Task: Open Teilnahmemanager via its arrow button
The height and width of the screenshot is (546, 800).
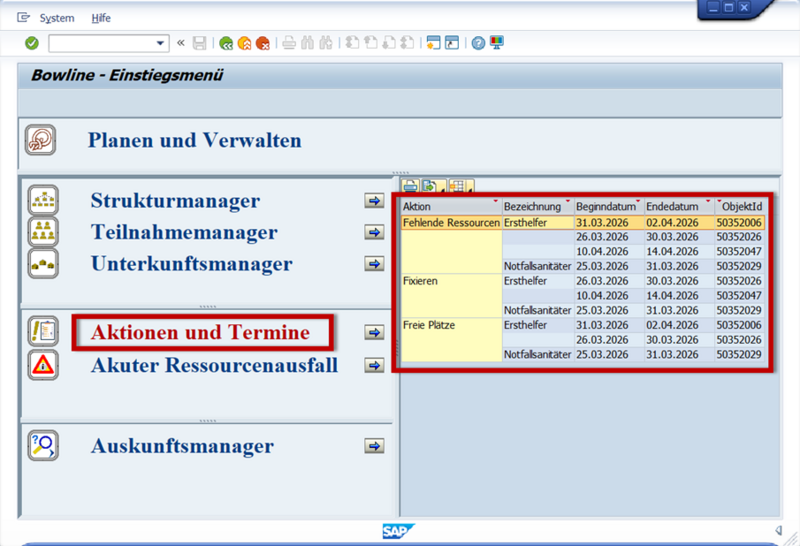Action: [x=374, y=232]
